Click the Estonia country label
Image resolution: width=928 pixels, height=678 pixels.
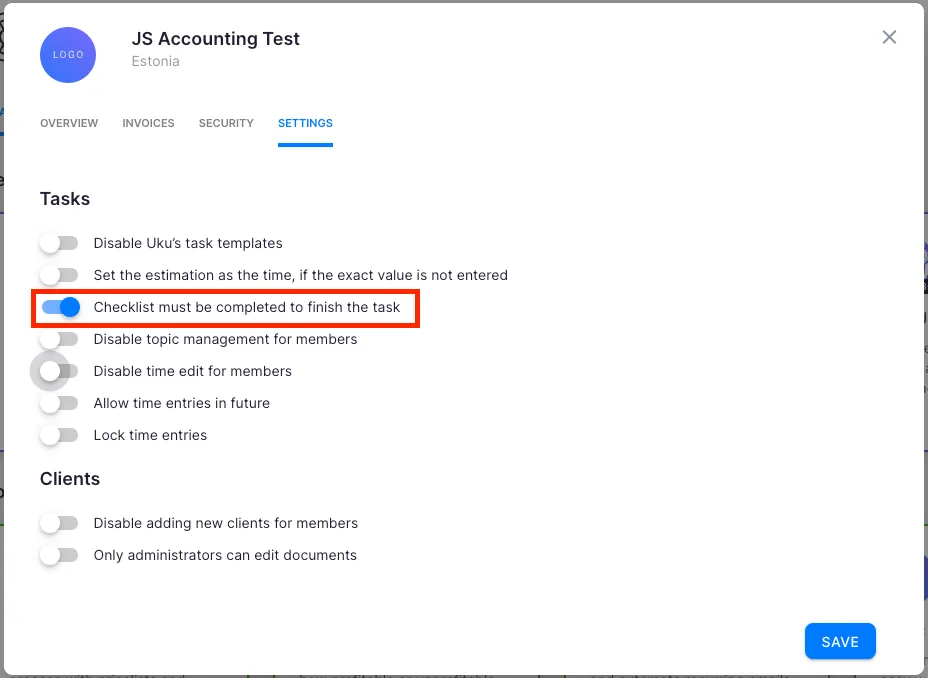tap(155, 61)
